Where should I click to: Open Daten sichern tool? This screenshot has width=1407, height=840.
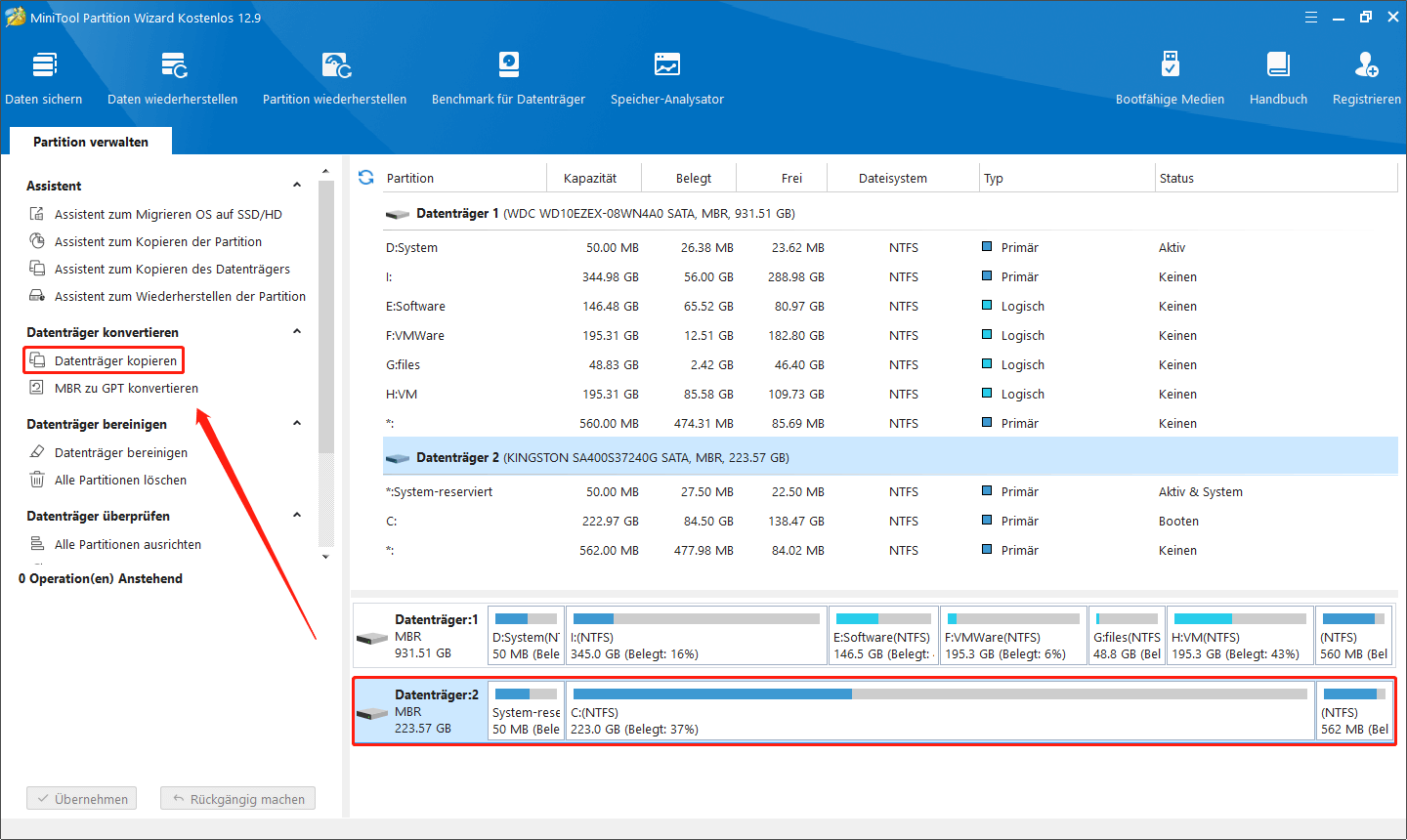[44, 78]
